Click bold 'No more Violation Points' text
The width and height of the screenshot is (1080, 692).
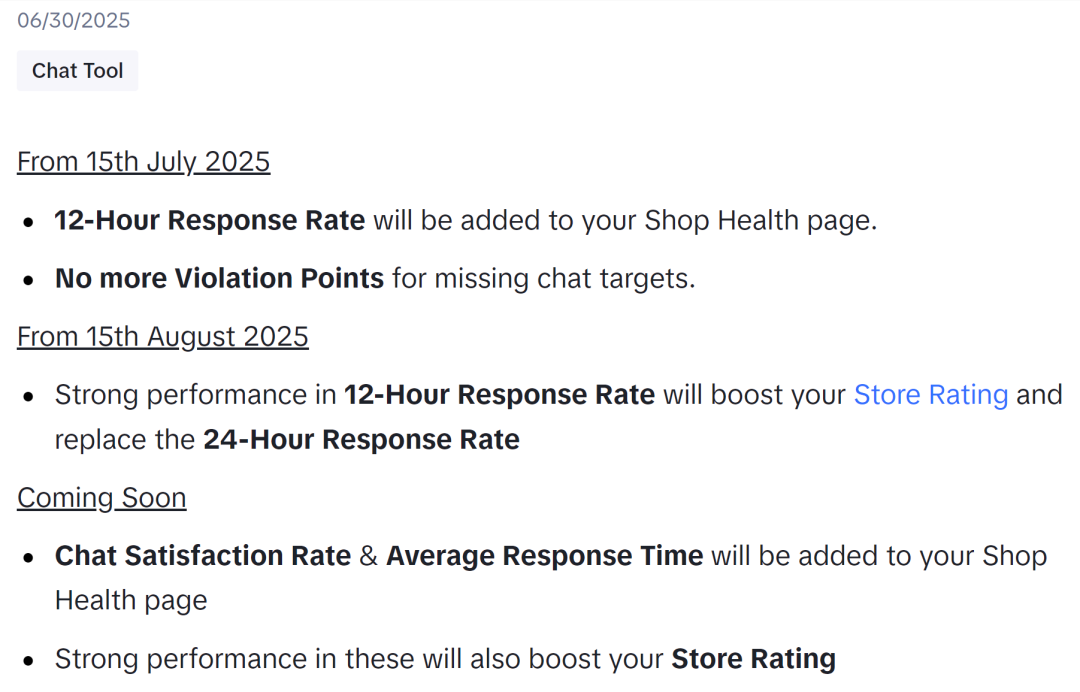pyautogui.click(x=219, y=278)
